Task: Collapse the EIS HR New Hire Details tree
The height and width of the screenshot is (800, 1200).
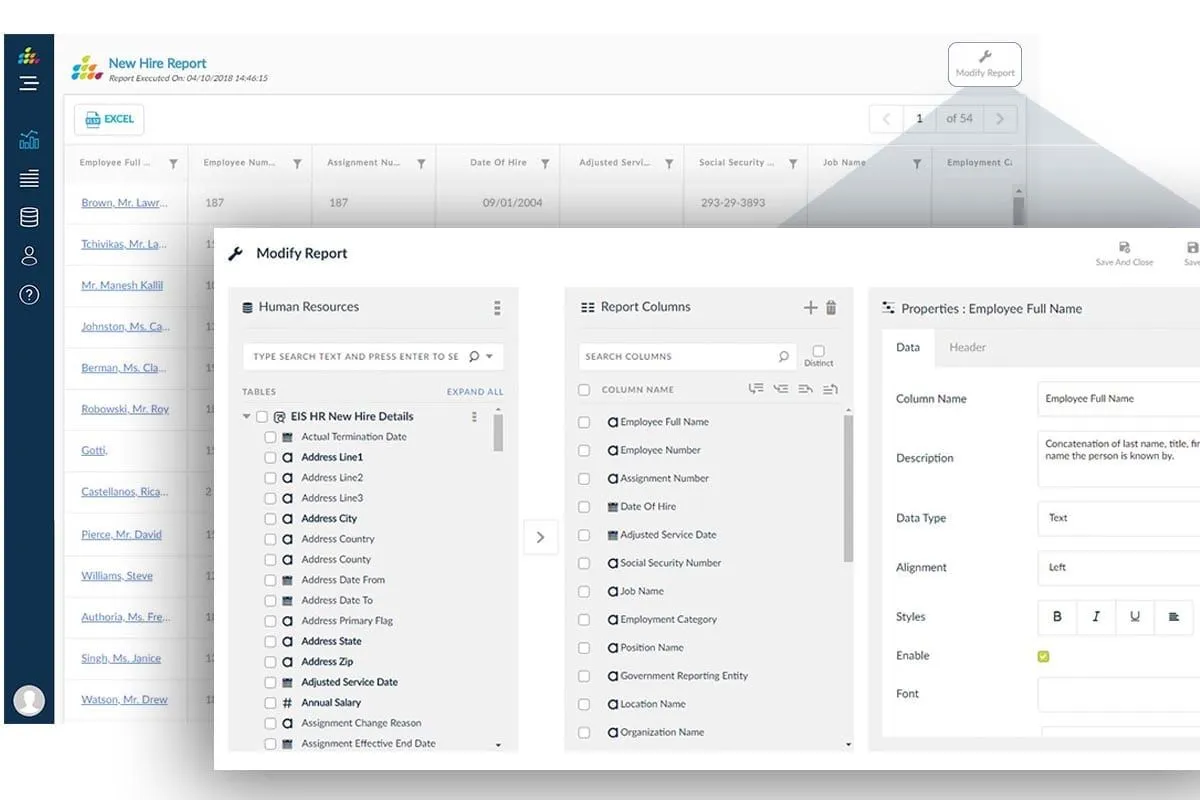Action: tap(247, 417)
